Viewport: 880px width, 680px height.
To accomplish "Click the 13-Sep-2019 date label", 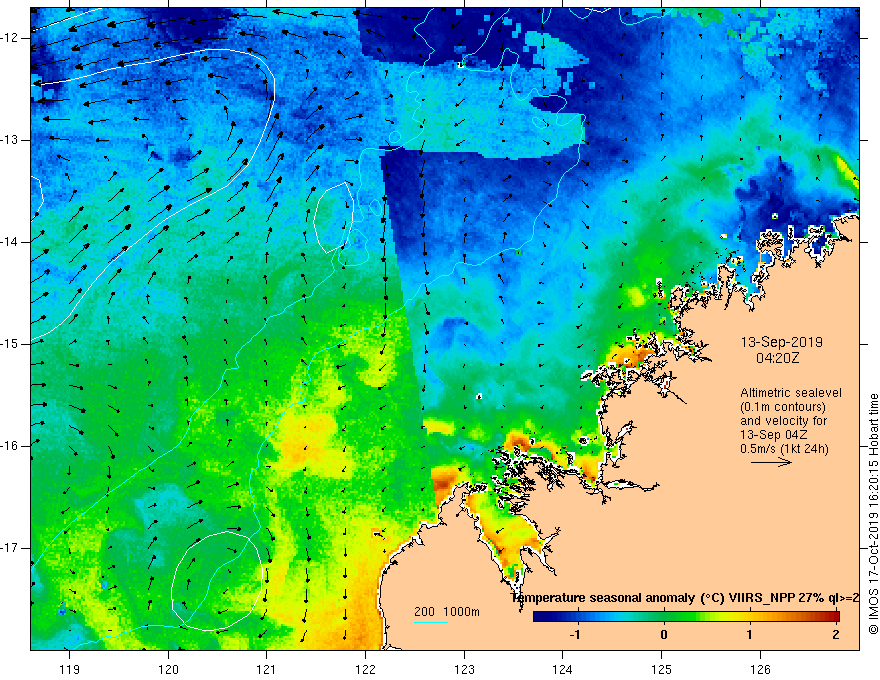I will (x=782, y=342).
